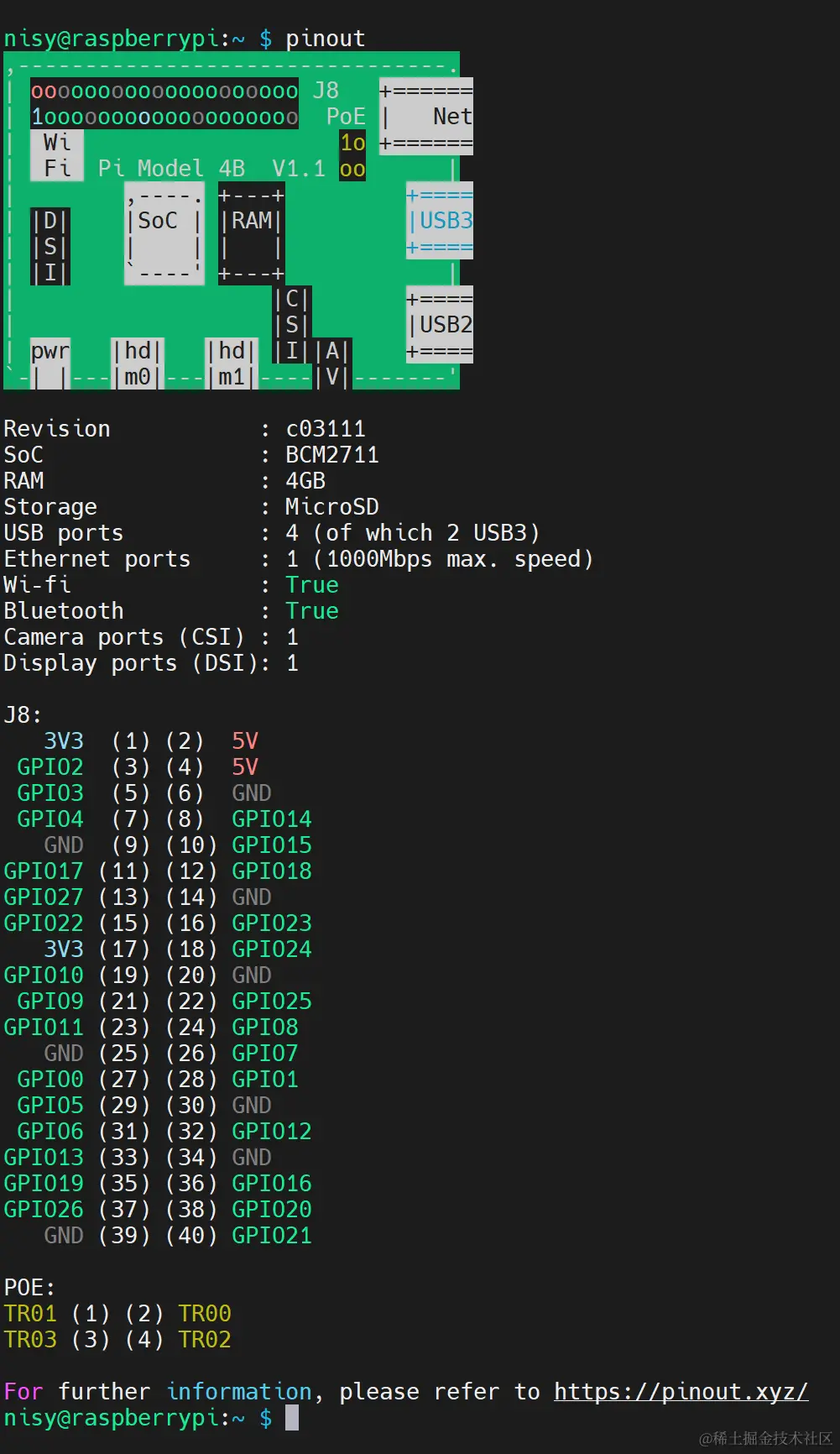The width and height of the screenshot is (840, 1454).
Task: Click the USB2 port block in diagram
Action: pyautogui.click(x=440, y=325)
